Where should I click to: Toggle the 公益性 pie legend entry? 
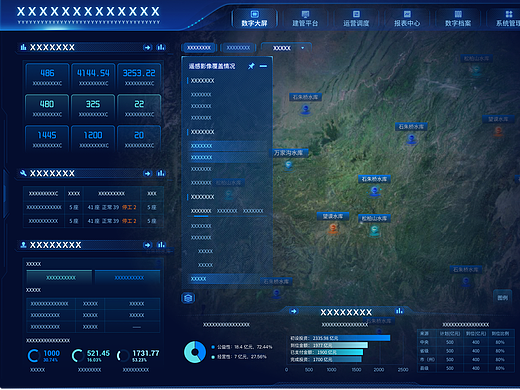click(242, 347)
